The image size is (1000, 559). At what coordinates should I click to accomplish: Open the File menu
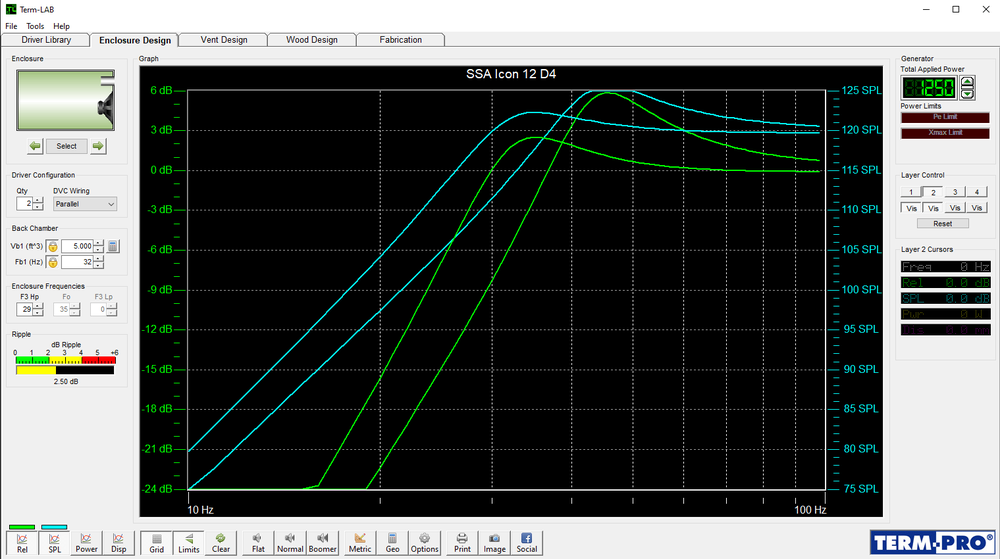(x=11, y=26)
